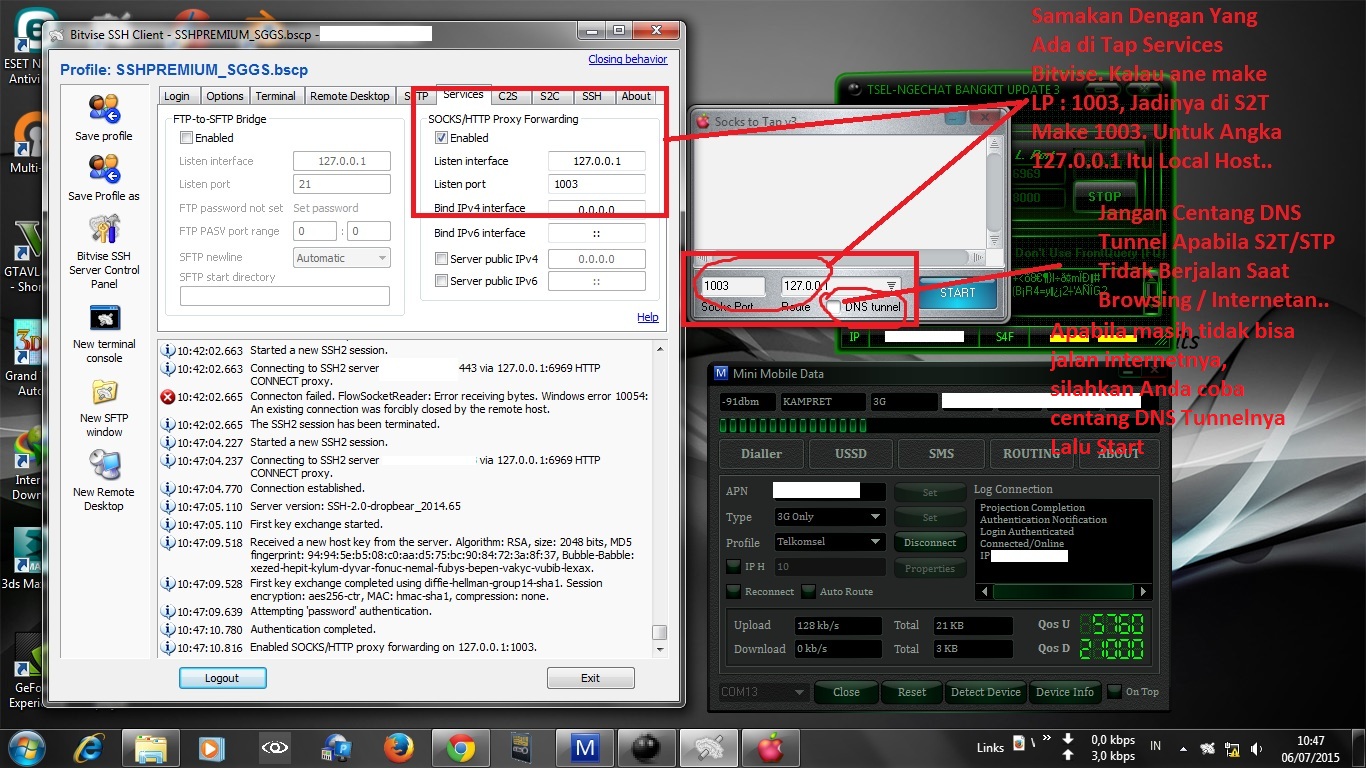Click the taskbar eye icon application

[x=274, y=747]
